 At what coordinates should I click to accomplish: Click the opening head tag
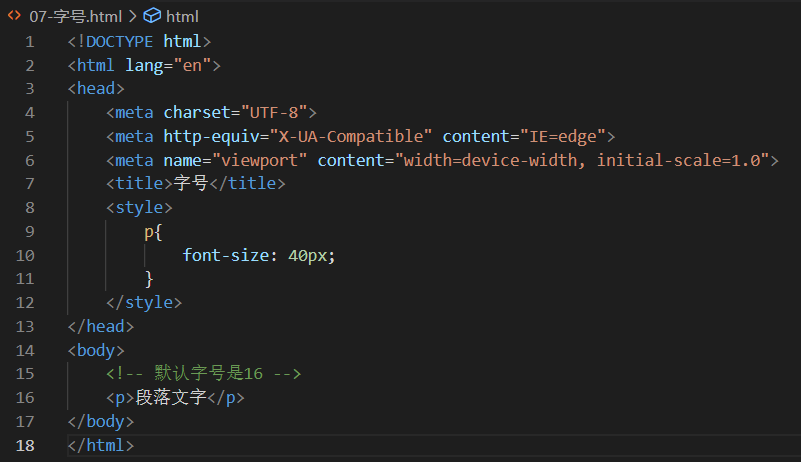(96, 88)
